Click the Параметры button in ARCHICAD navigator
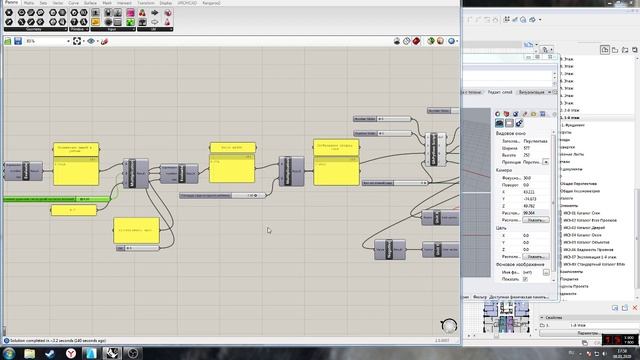Screen dimensions: 640x360 [588, 333]
